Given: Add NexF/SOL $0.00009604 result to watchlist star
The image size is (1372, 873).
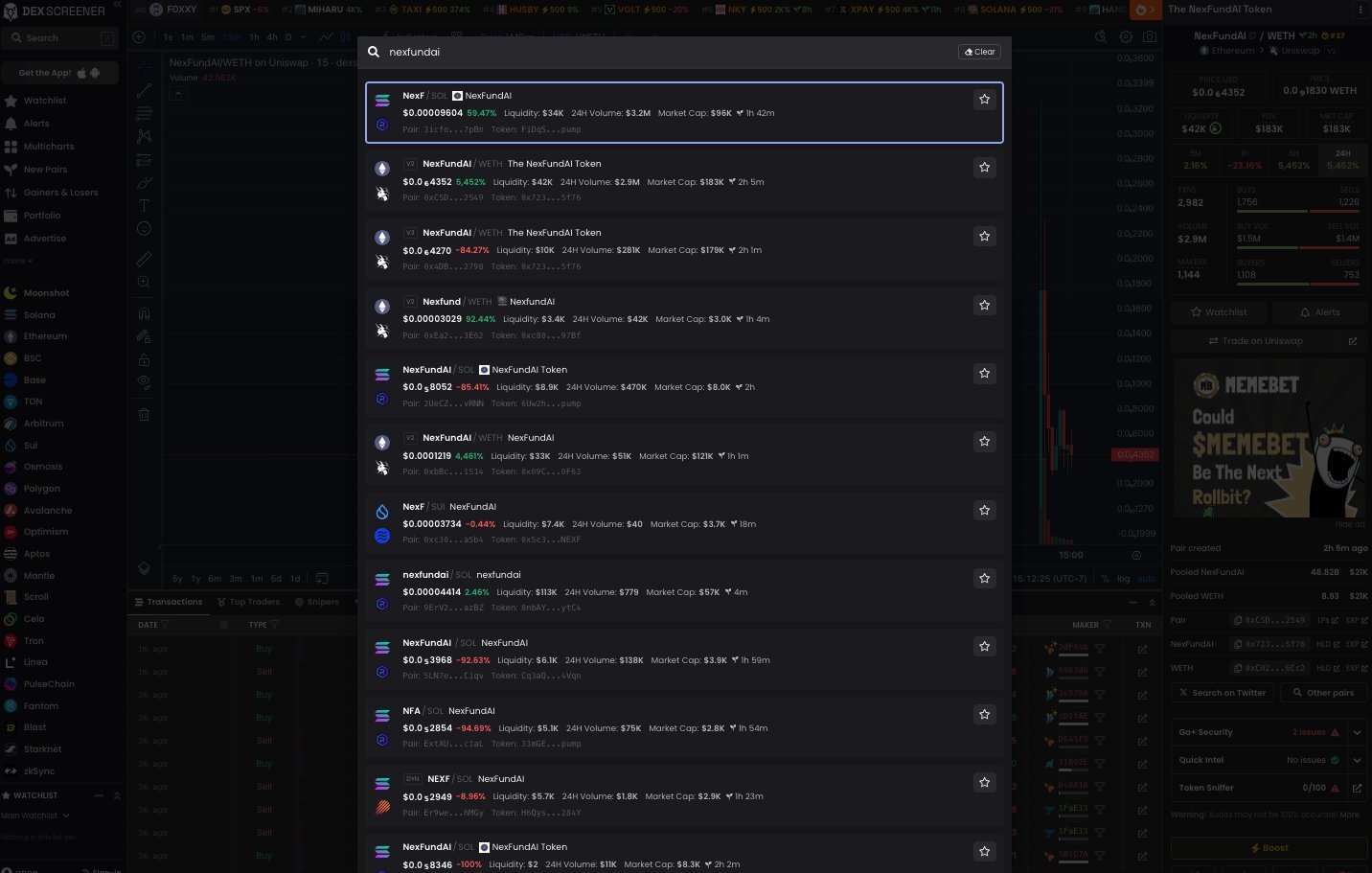Looking at the screenshot, I should (x=984, y=99).
